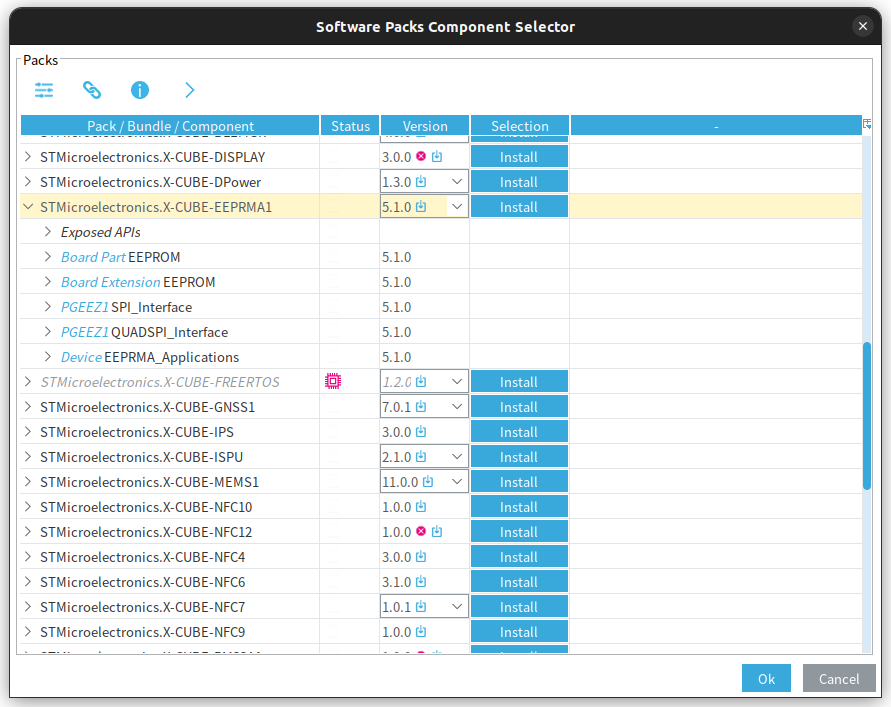Click download icon beside X-CUBE-NFC6 version 3.1.0
The image size is (891, 707).
420,581
